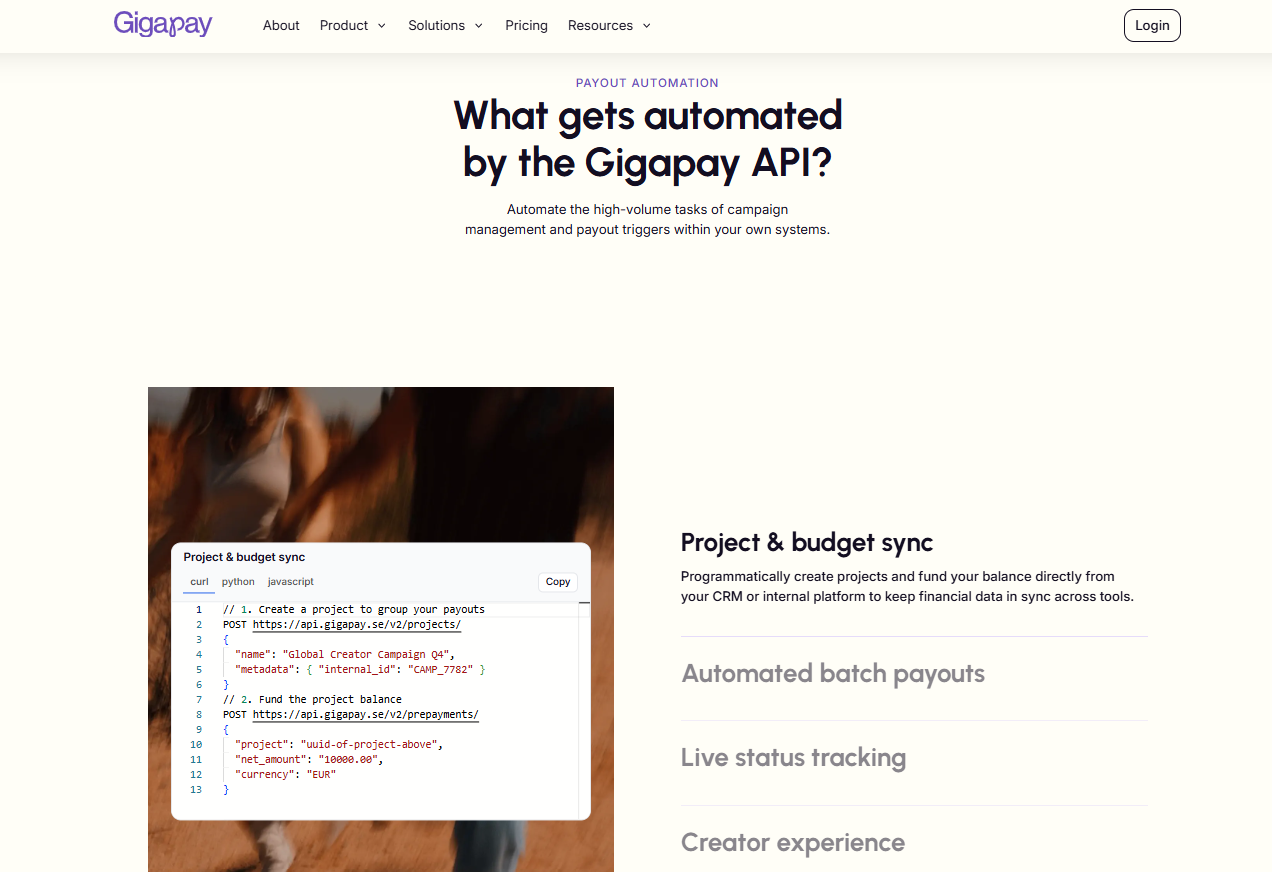Image resolution: width=1272 pixels, height=872 pixels.
Task: Expand Automated batch payouts section
Action: pos(833,674)
